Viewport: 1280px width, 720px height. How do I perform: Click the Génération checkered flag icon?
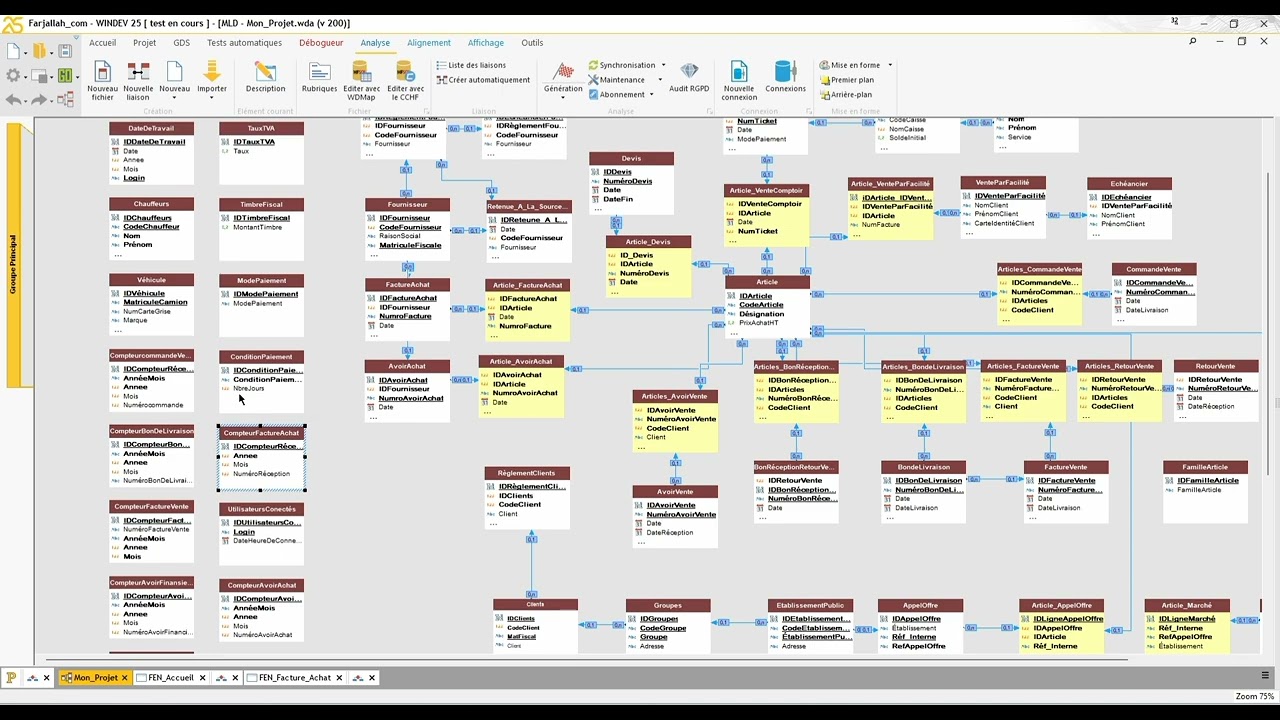click(563, 72)
